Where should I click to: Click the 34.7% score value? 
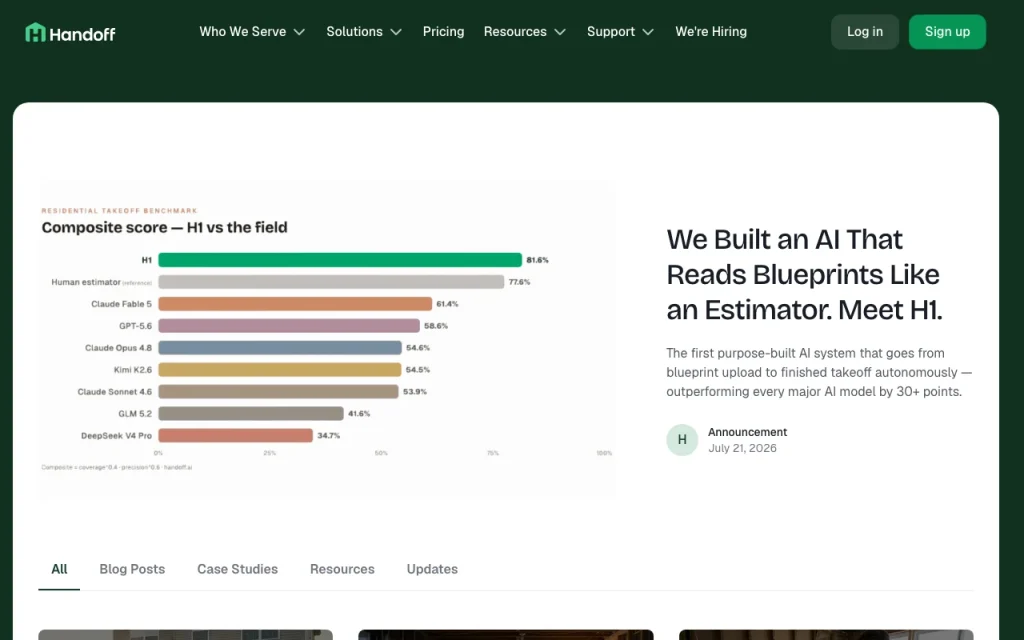click(x=328, y=436)
